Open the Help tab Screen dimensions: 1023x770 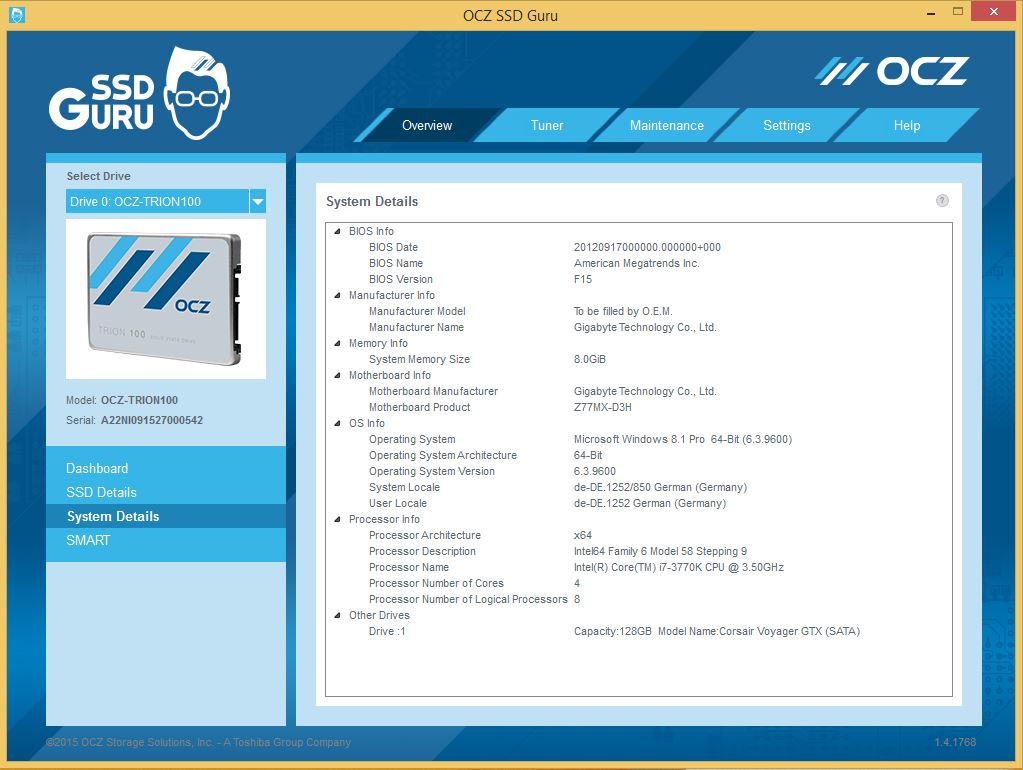pos(906,125)
